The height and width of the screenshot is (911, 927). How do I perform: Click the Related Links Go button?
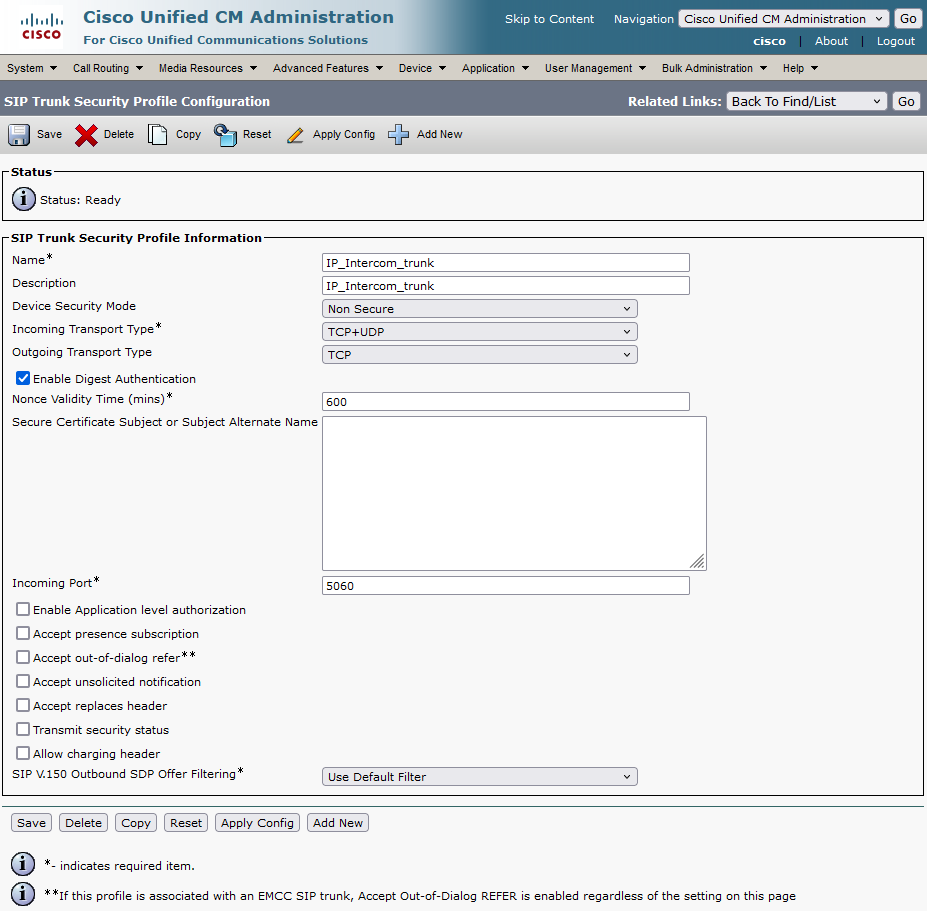click(906, 101)
